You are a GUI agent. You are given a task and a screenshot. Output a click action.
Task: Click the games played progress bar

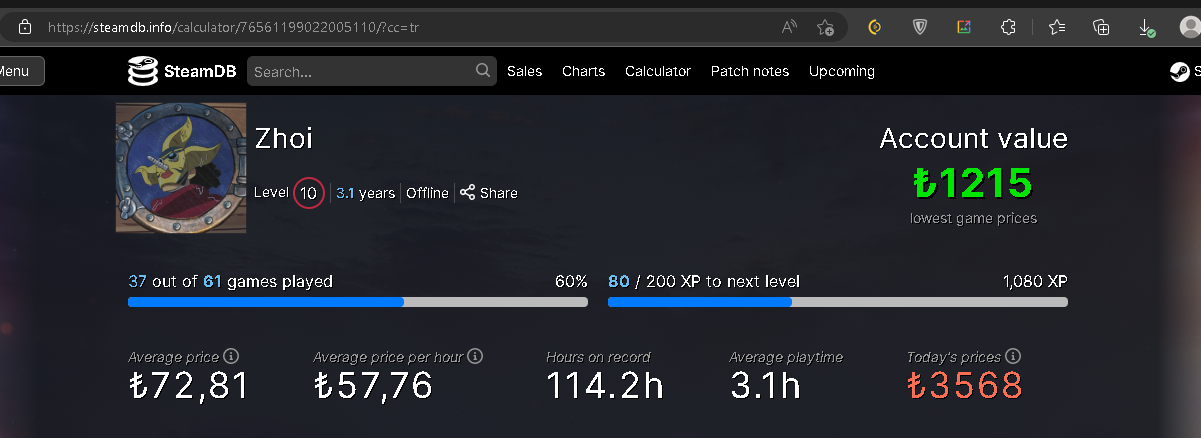[x=357, y=302]
